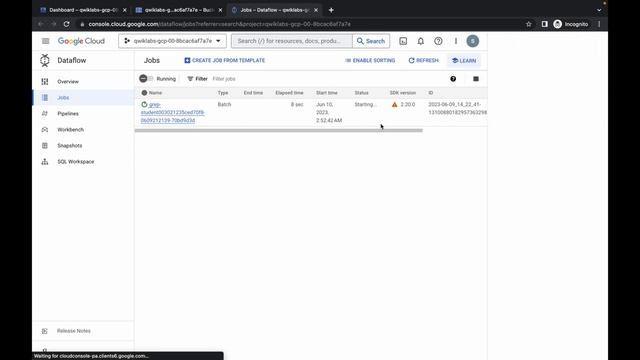Click the Overview sidebar icon
The width and height of the screenshot is (640, 360).
[x=45, y=82]
